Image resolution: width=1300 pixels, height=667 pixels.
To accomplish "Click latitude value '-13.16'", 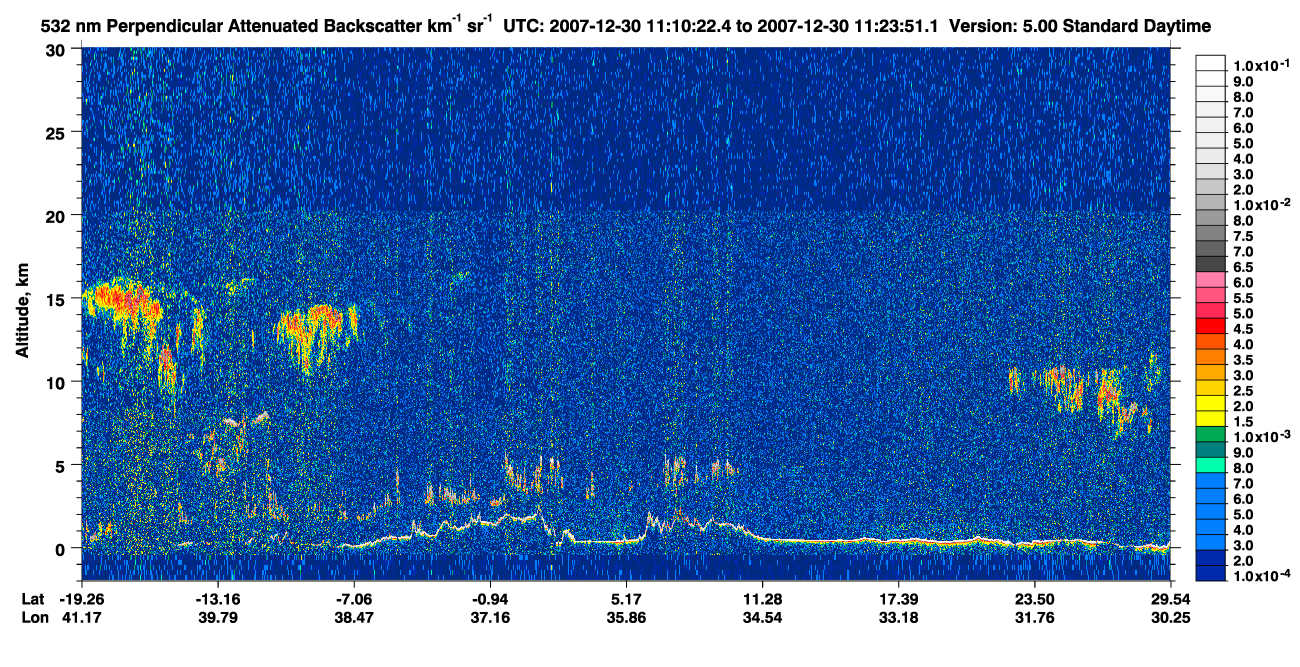I will tap(219, 599).
